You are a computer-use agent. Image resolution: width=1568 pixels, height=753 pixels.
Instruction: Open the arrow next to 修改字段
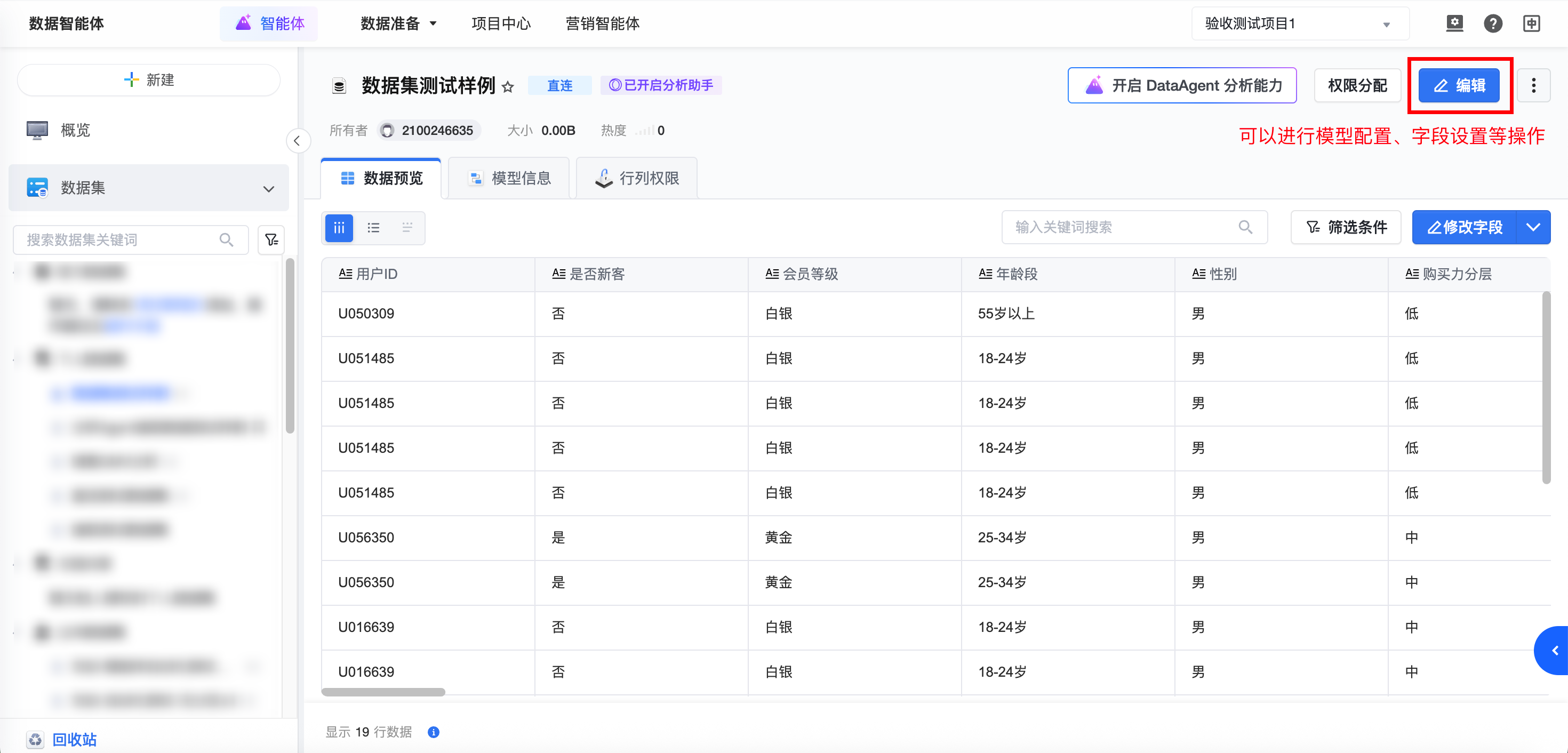click(x=1533, y=228)
